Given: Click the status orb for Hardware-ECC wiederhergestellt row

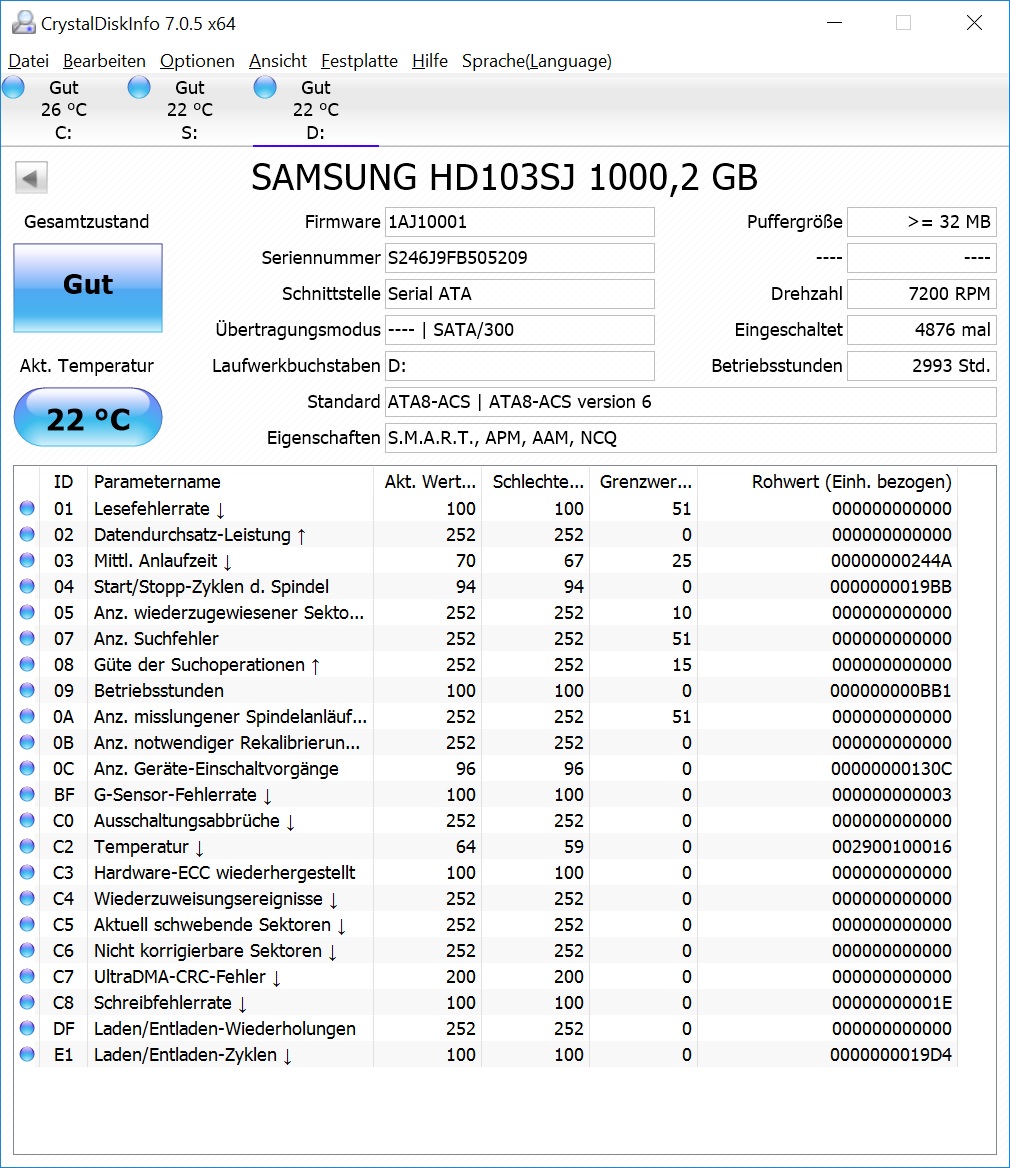Looking at the screenshot, I should 28,872.
